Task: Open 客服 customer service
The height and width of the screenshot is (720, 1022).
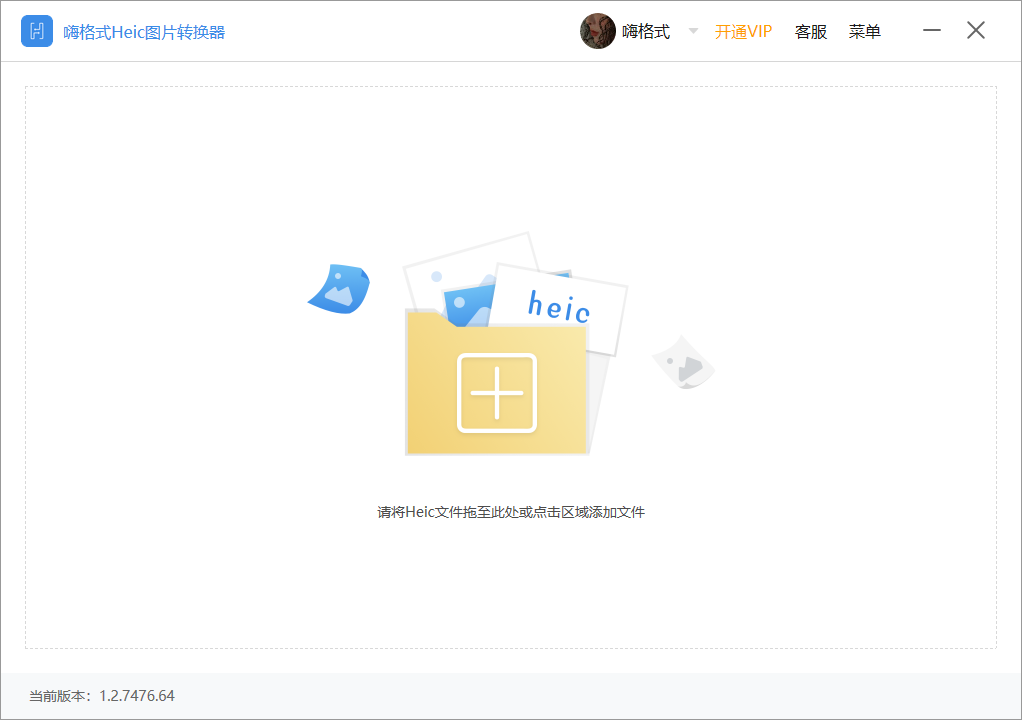Action: (811, 31)
